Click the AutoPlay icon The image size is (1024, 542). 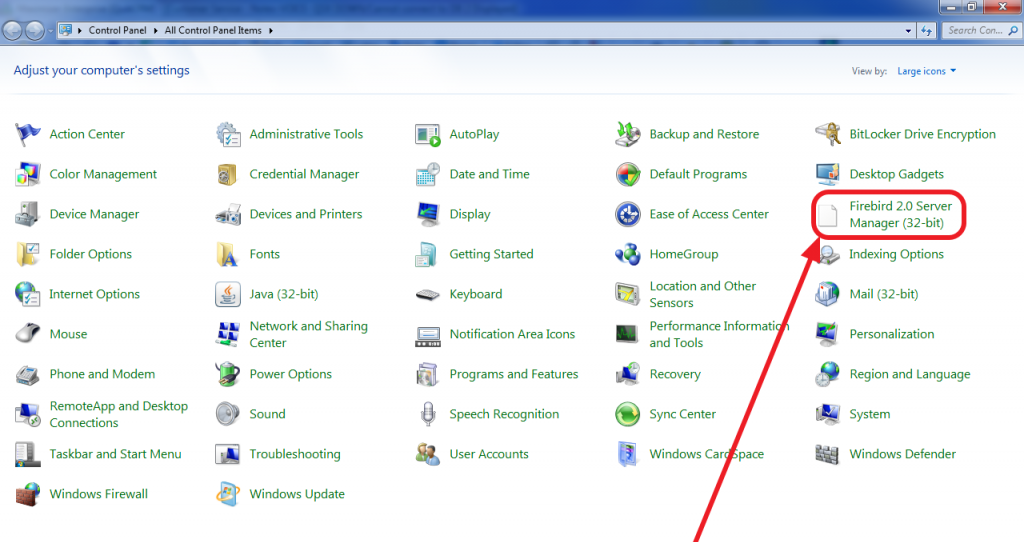[x=428, y=135]
